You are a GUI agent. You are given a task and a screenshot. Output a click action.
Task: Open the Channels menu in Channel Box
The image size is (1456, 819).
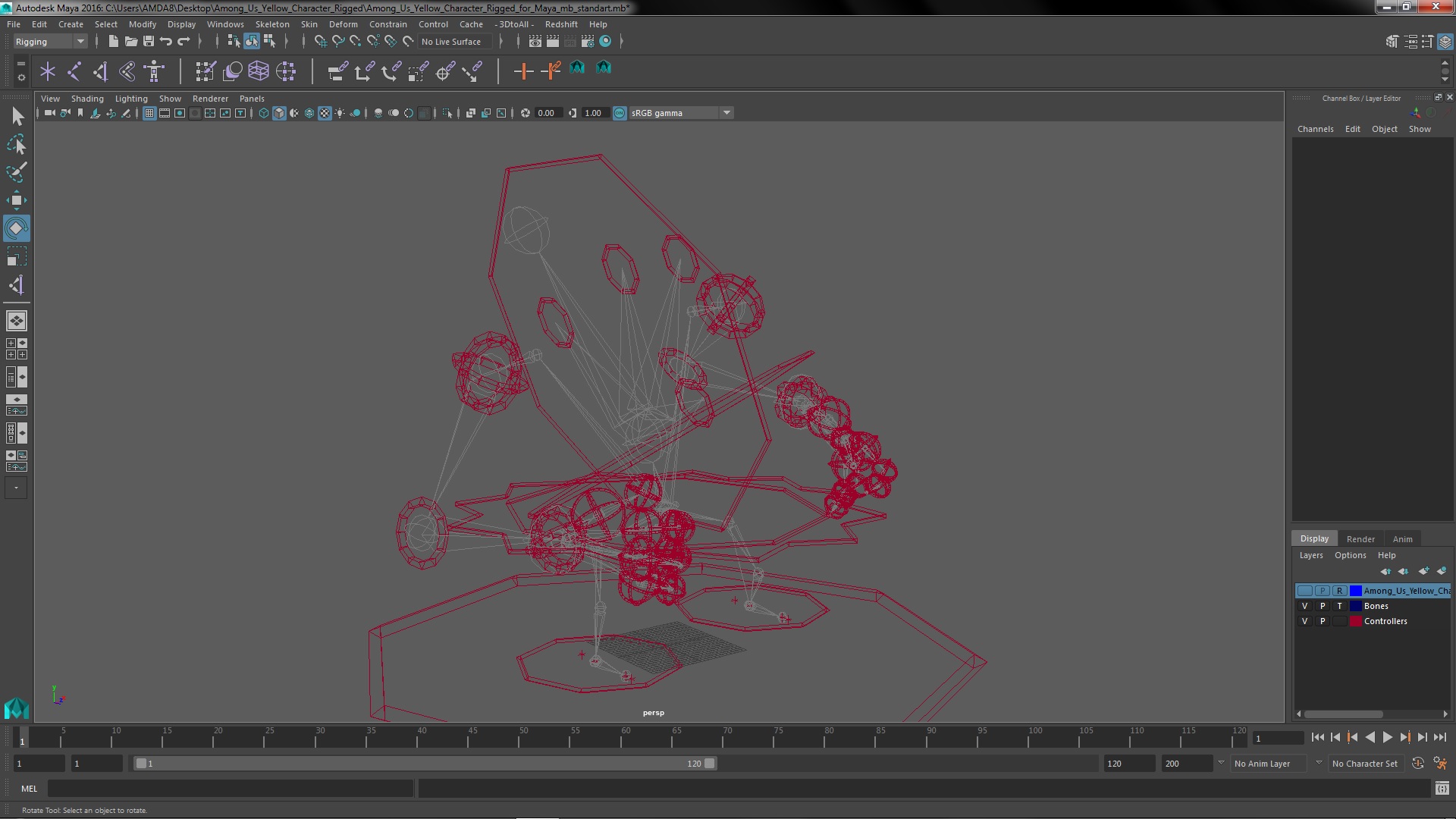[x=1315, y=129]
